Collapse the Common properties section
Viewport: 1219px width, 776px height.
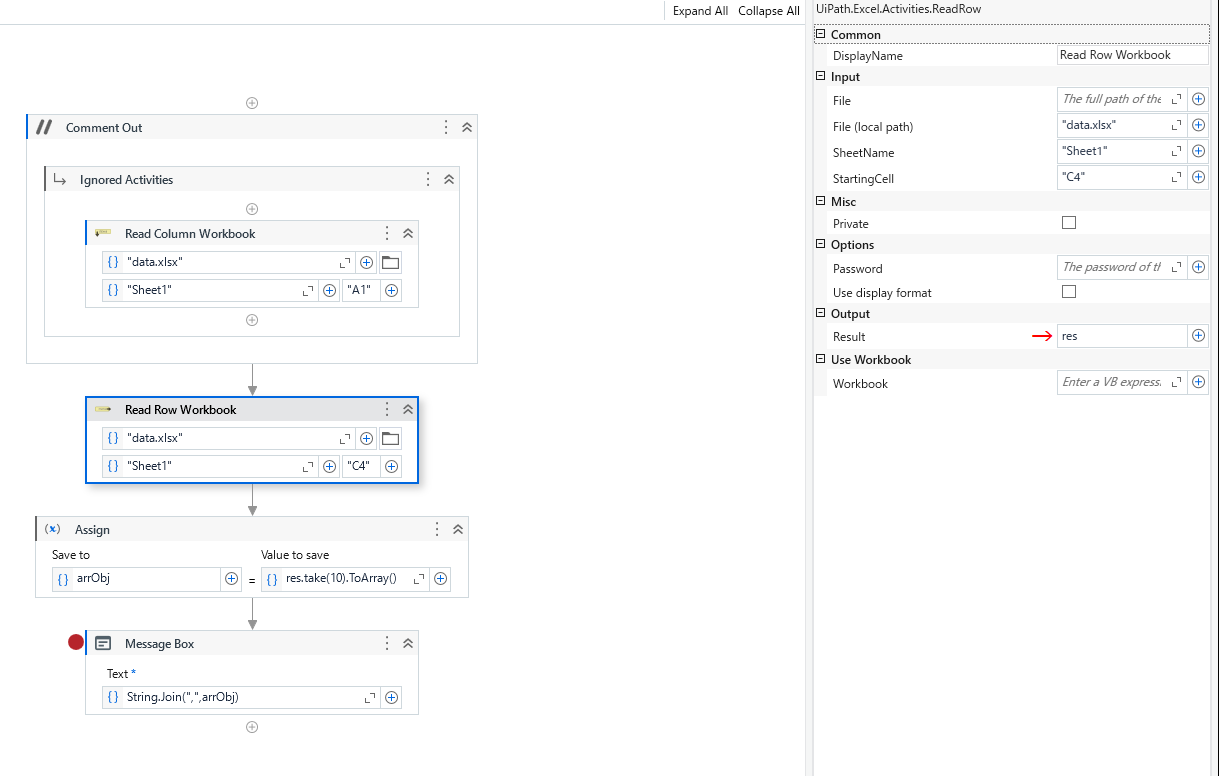tap(821, 34)
